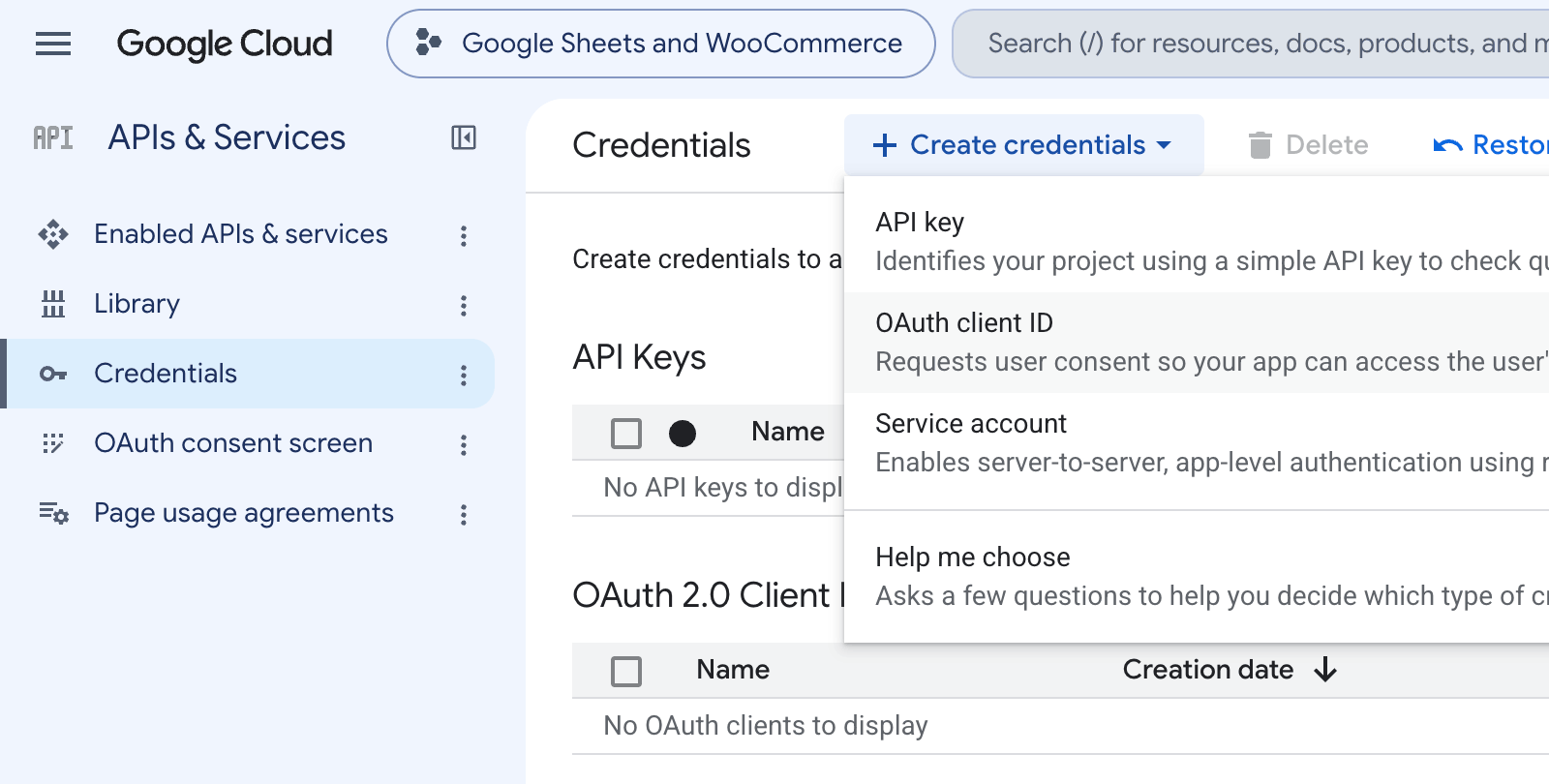
Task: Click the Create credentials button
Action: click(1024, 145)
